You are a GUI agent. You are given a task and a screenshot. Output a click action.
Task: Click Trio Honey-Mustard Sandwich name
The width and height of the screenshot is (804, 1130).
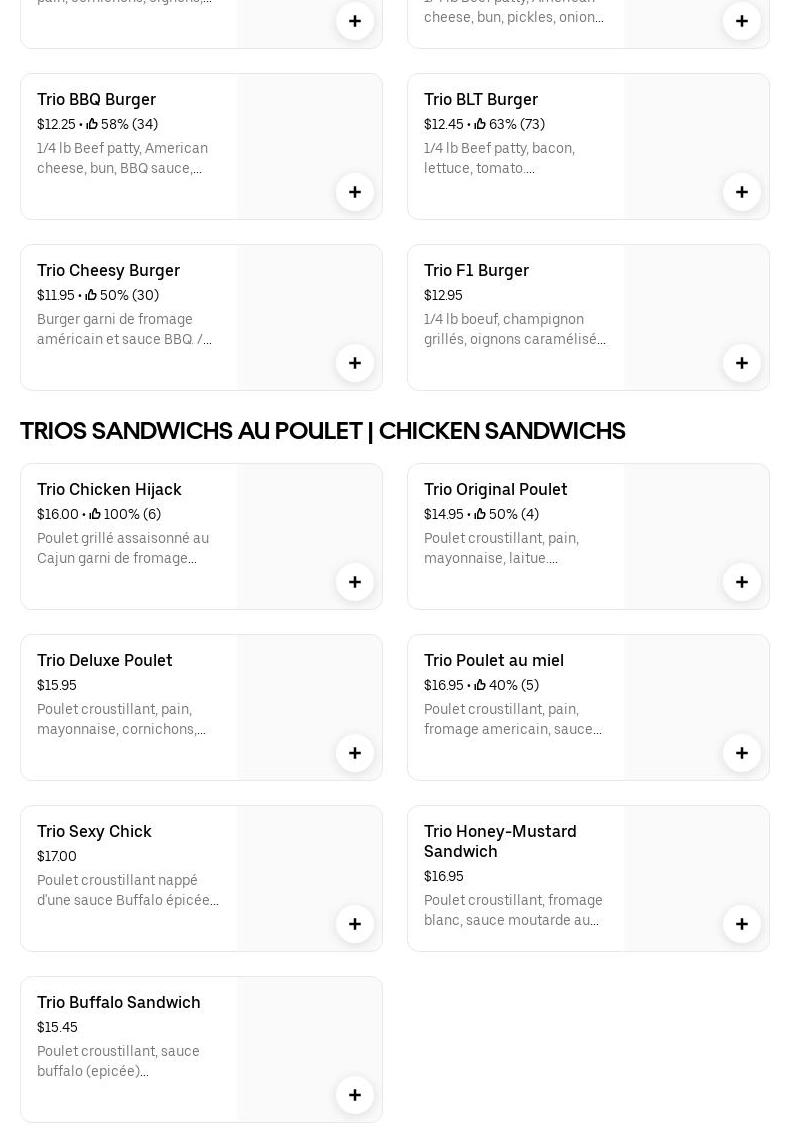500,841
